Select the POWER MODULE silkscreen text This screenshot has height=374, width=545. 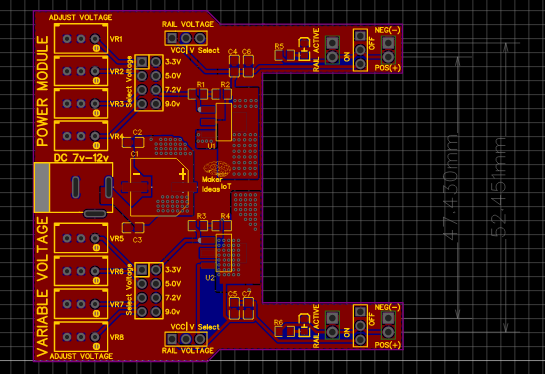43,91
